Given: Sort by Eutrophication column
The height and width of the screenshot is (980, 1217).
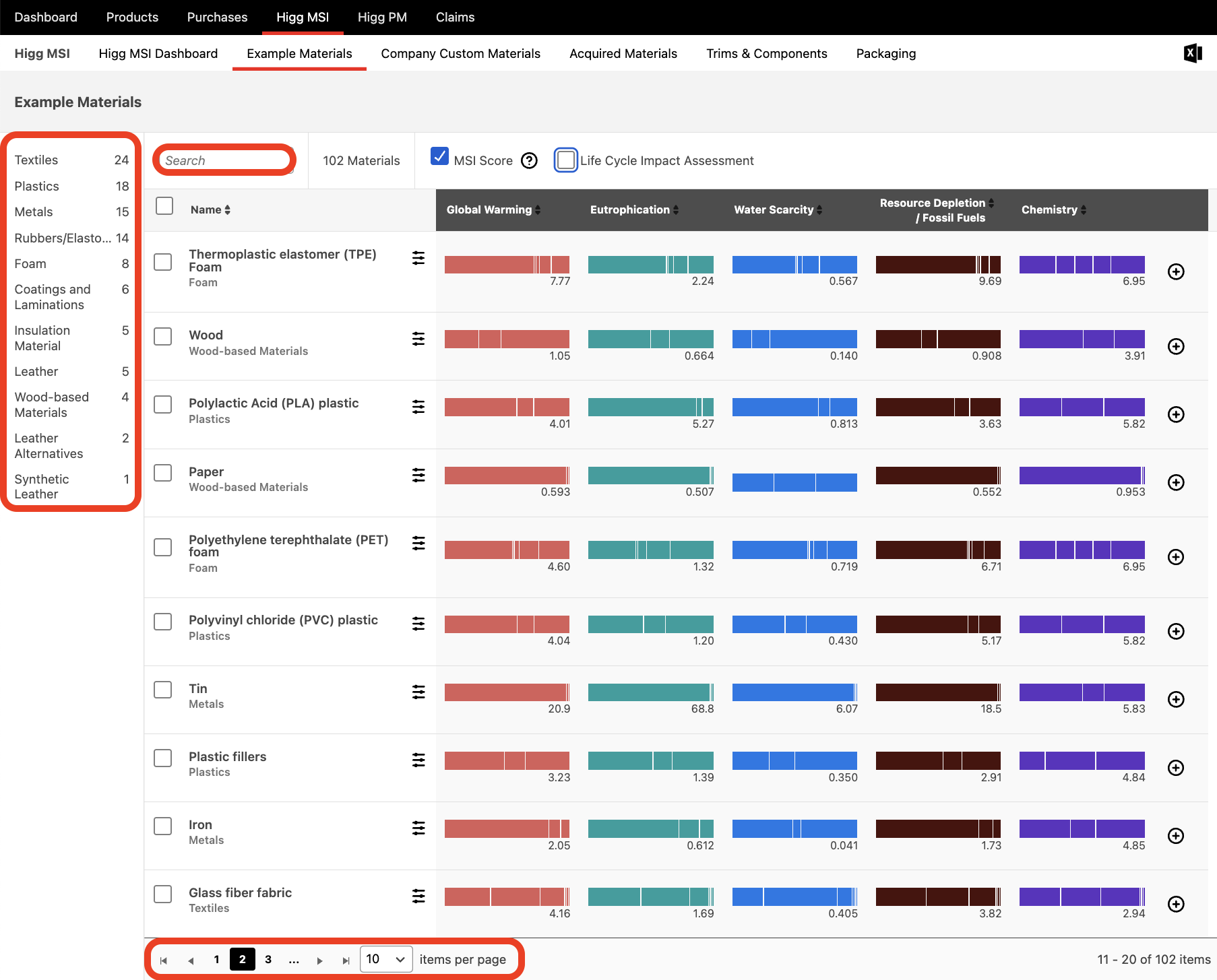Looking at the screenshot, I should (x=634, y=209).
